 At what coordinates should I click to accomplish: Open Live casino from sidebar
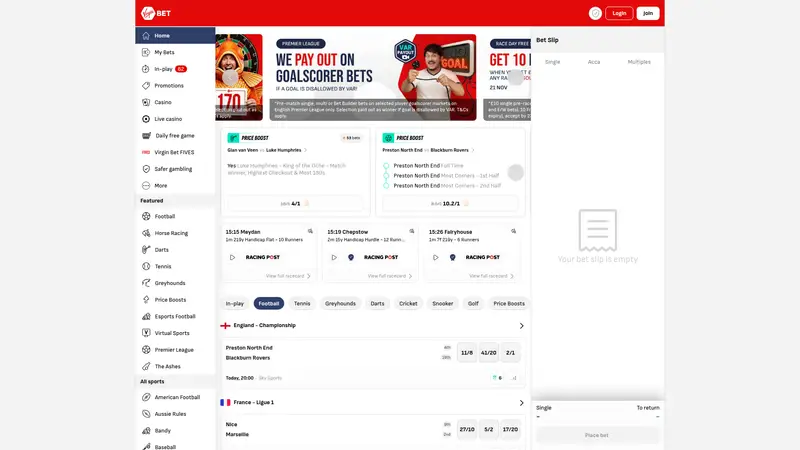[x=175, y=119]
